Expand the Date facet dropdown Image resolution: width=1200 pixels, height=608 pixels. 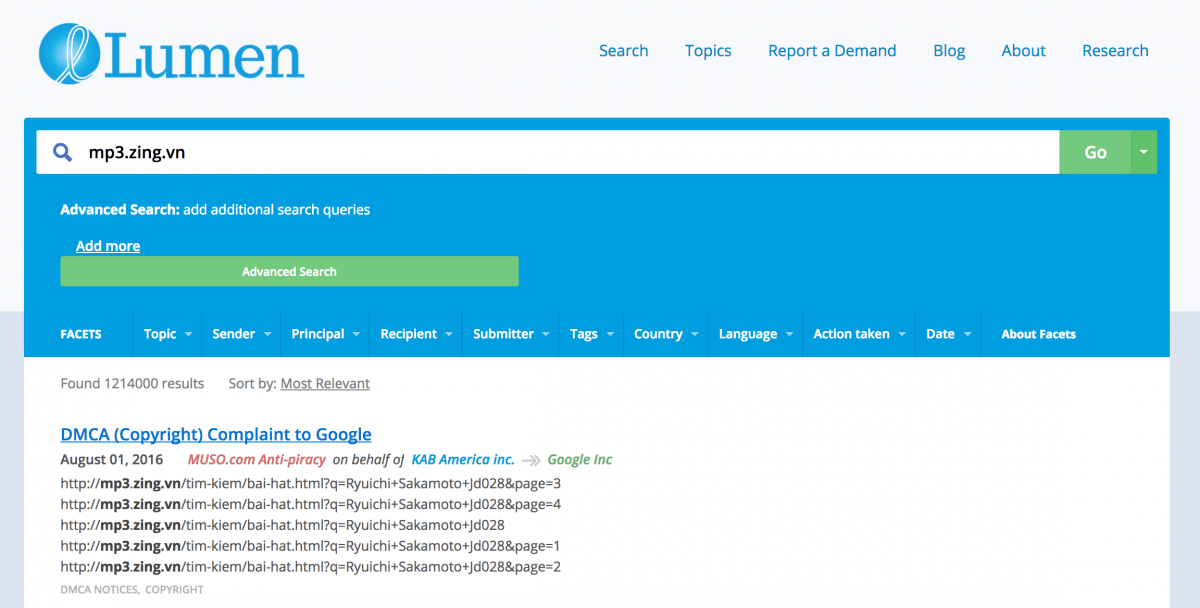[947, 334]
